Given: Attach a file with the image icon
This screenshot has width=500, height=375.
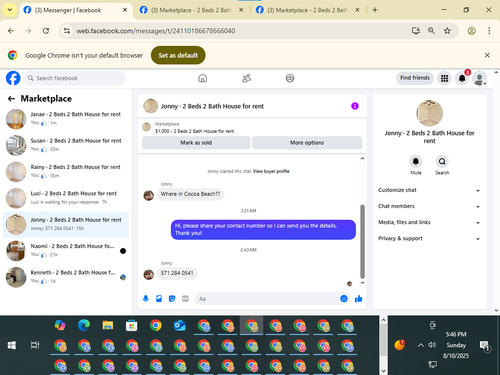Looking at the screenshot, I should click(159, 299).
